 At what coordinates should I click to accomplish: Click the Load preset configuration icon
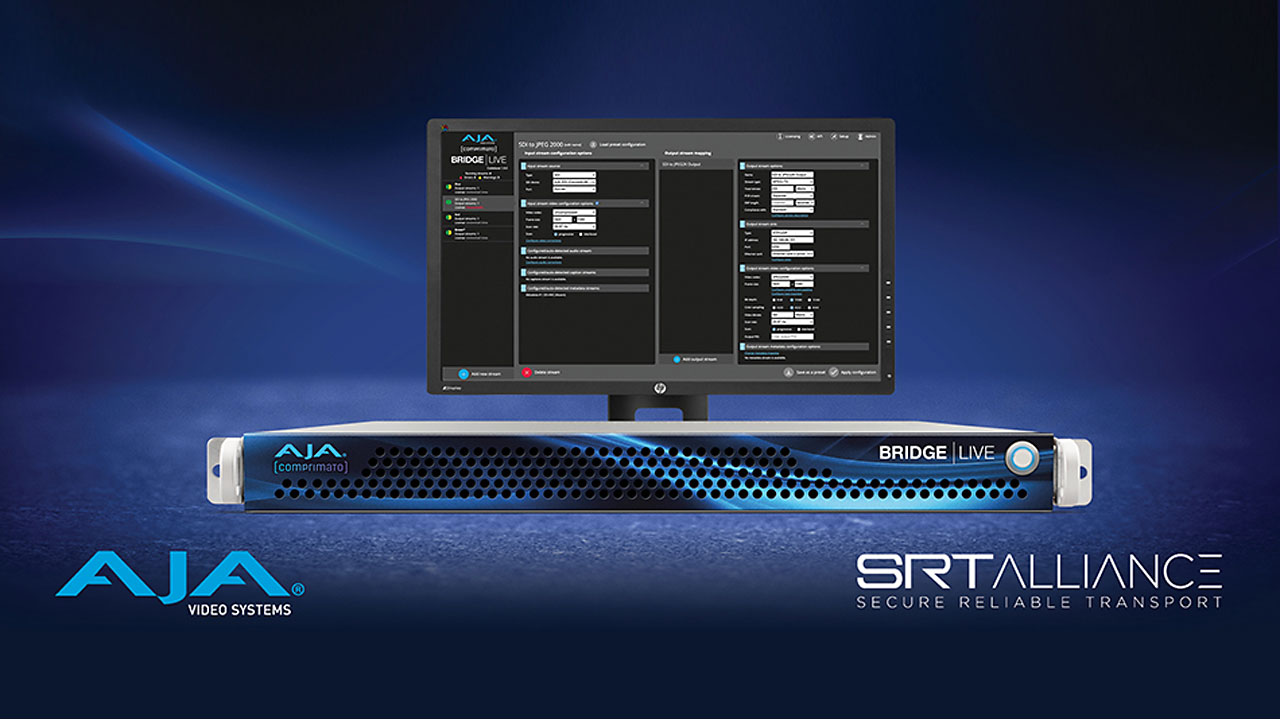(x=593, y=144)
